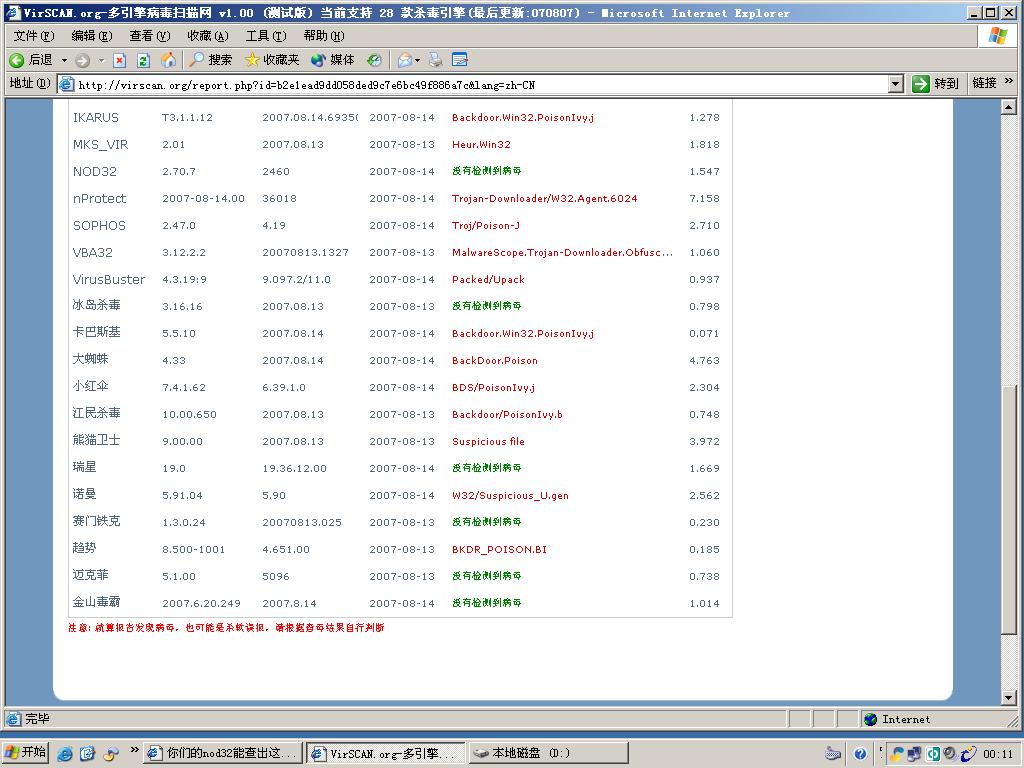Click the VirusBuster engine name
The image size is (1024, 768).
[109, 280]
